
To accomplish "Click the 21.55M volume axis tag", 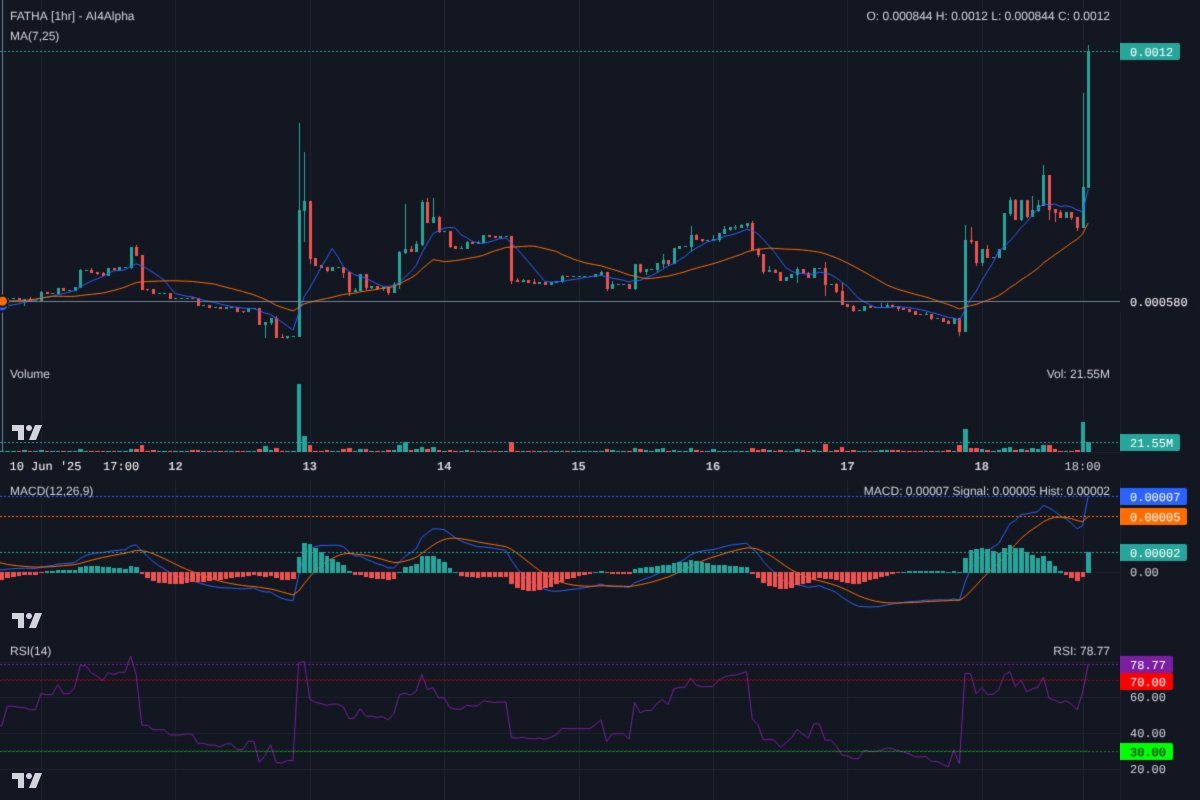I will coord(1150,443).
